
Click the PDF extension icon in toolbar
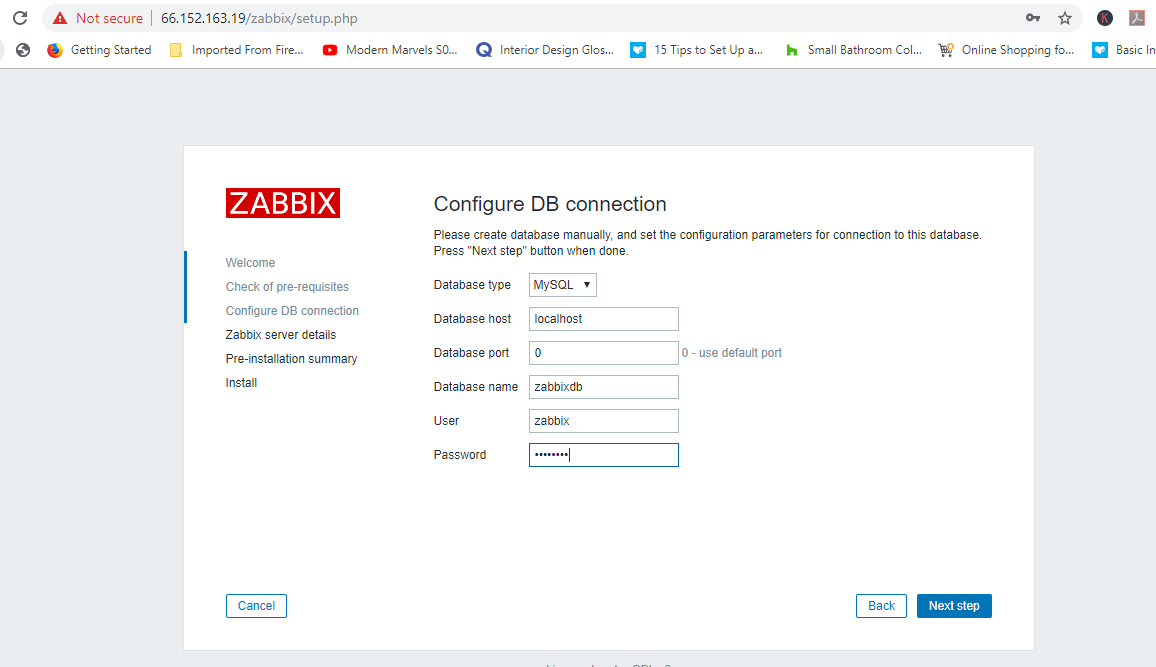[1137, 18]
